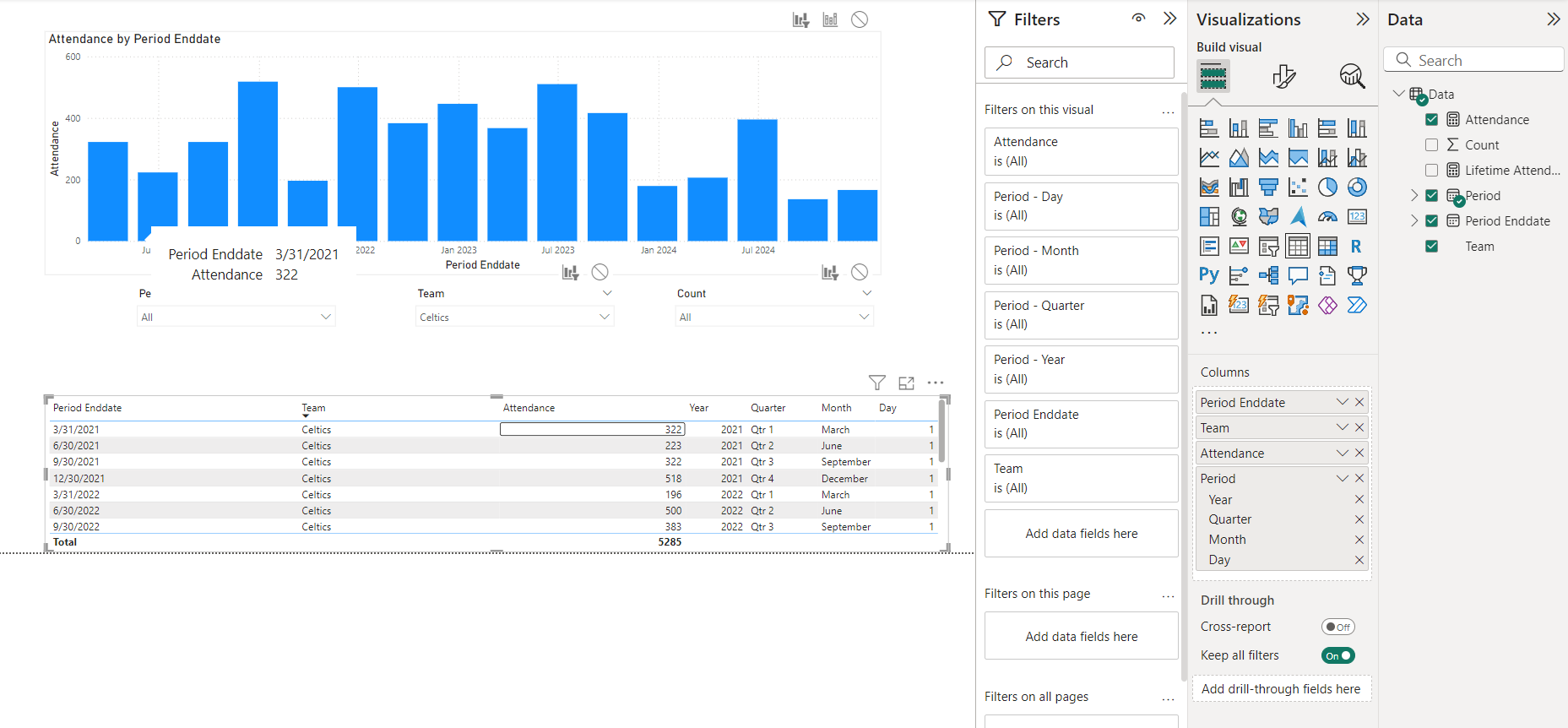Image resolution: width=1568 pixels, height=728 pixels.
Task: Select the pie chart visualization
Action: 1327,187
